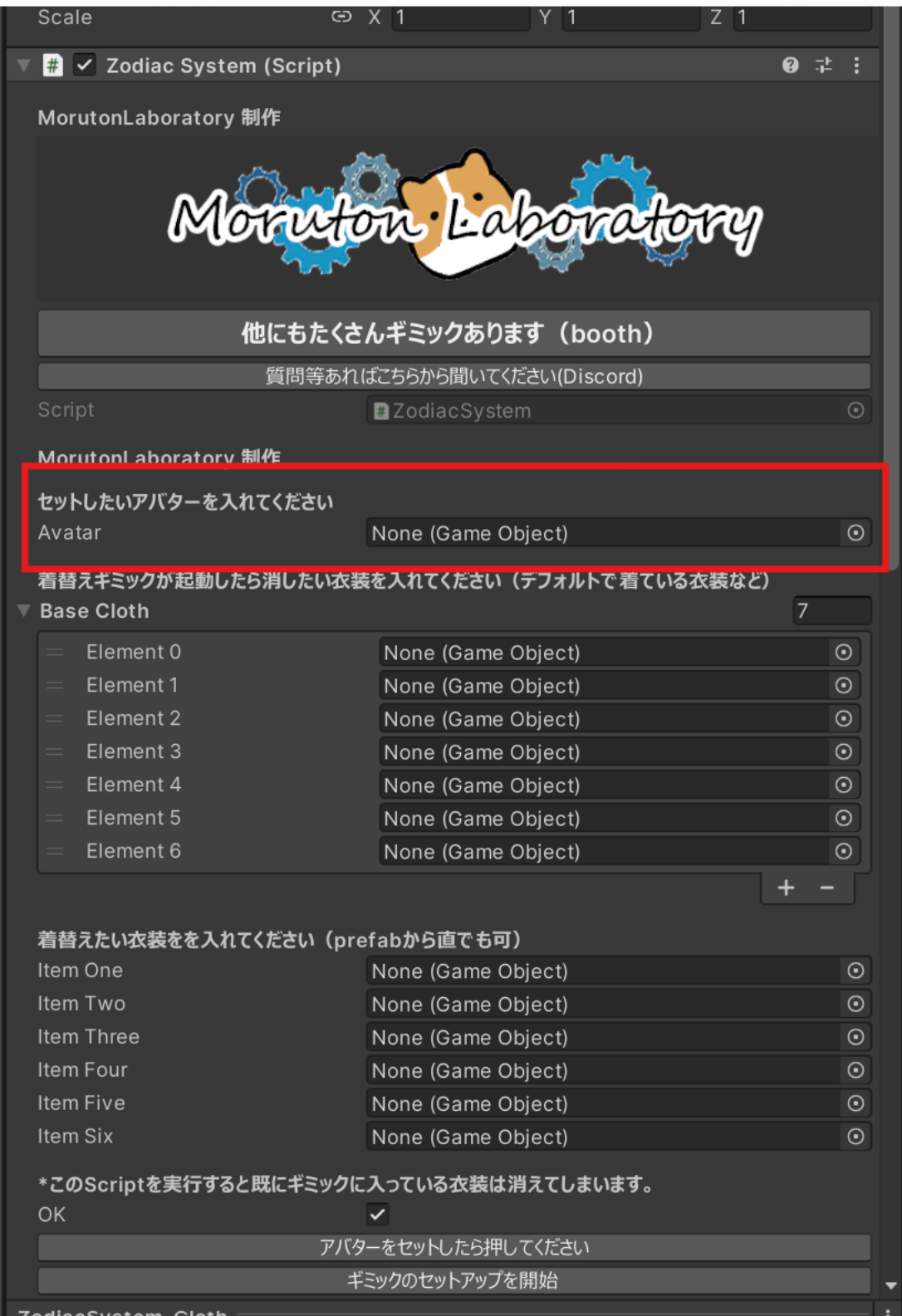902x1316 pixels.
Task: Uncheck the OK checkbox
Action: pos(377,1214)
